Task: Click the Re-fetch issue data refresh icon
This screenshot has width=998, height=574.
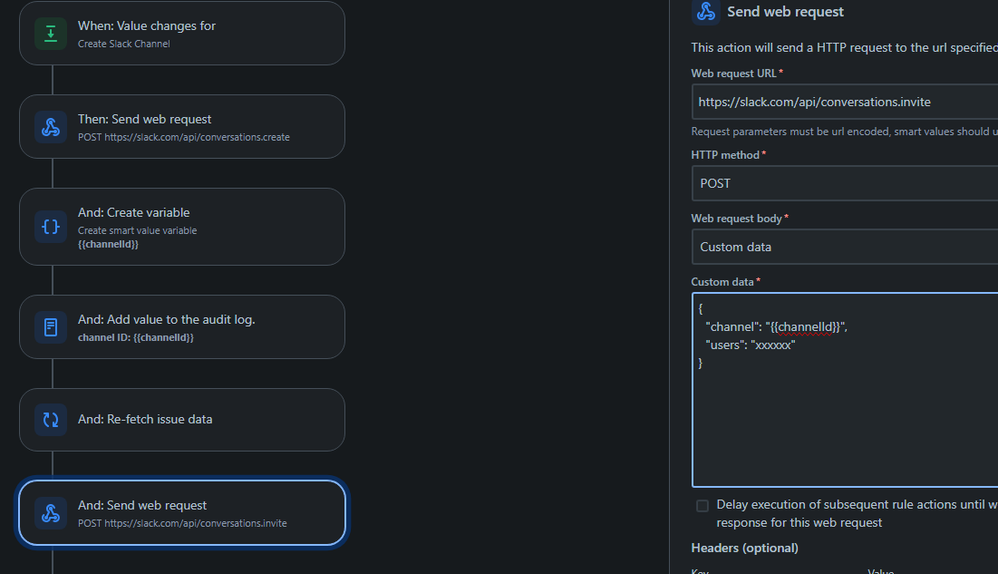Action: 51,420
